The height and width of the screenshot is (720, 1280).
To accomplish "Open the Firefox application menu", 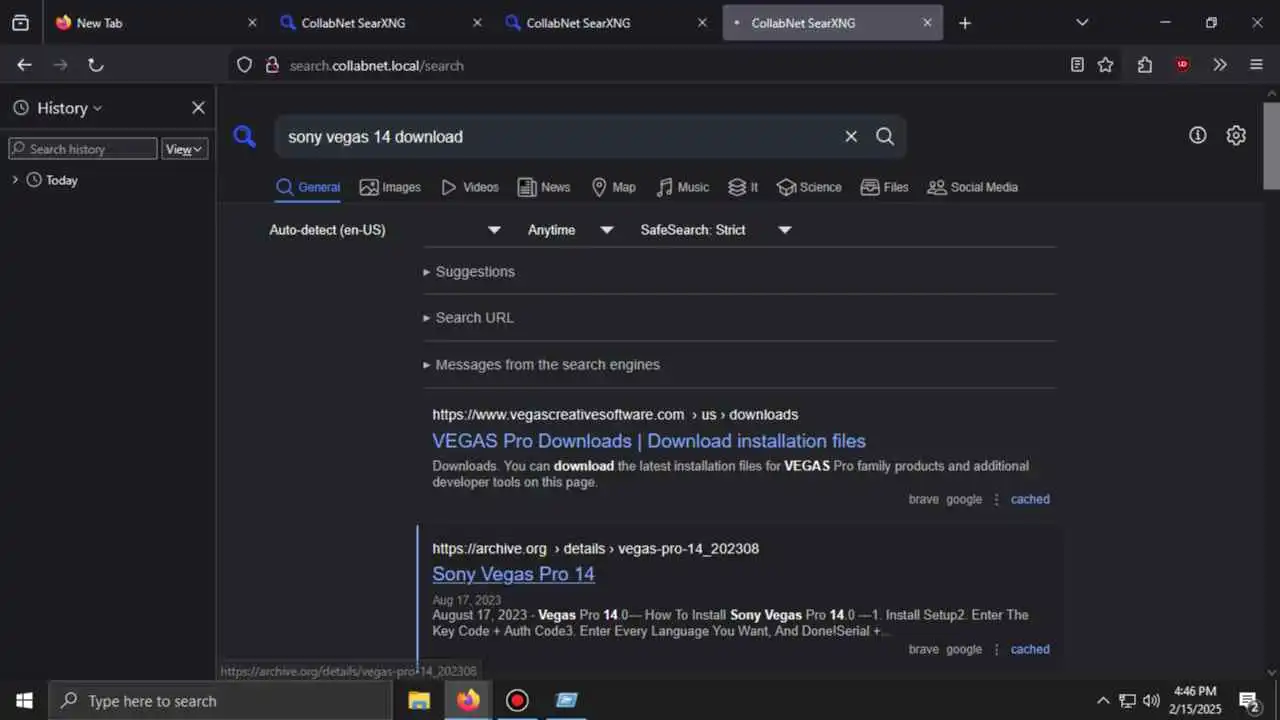I will (1257, 65).
